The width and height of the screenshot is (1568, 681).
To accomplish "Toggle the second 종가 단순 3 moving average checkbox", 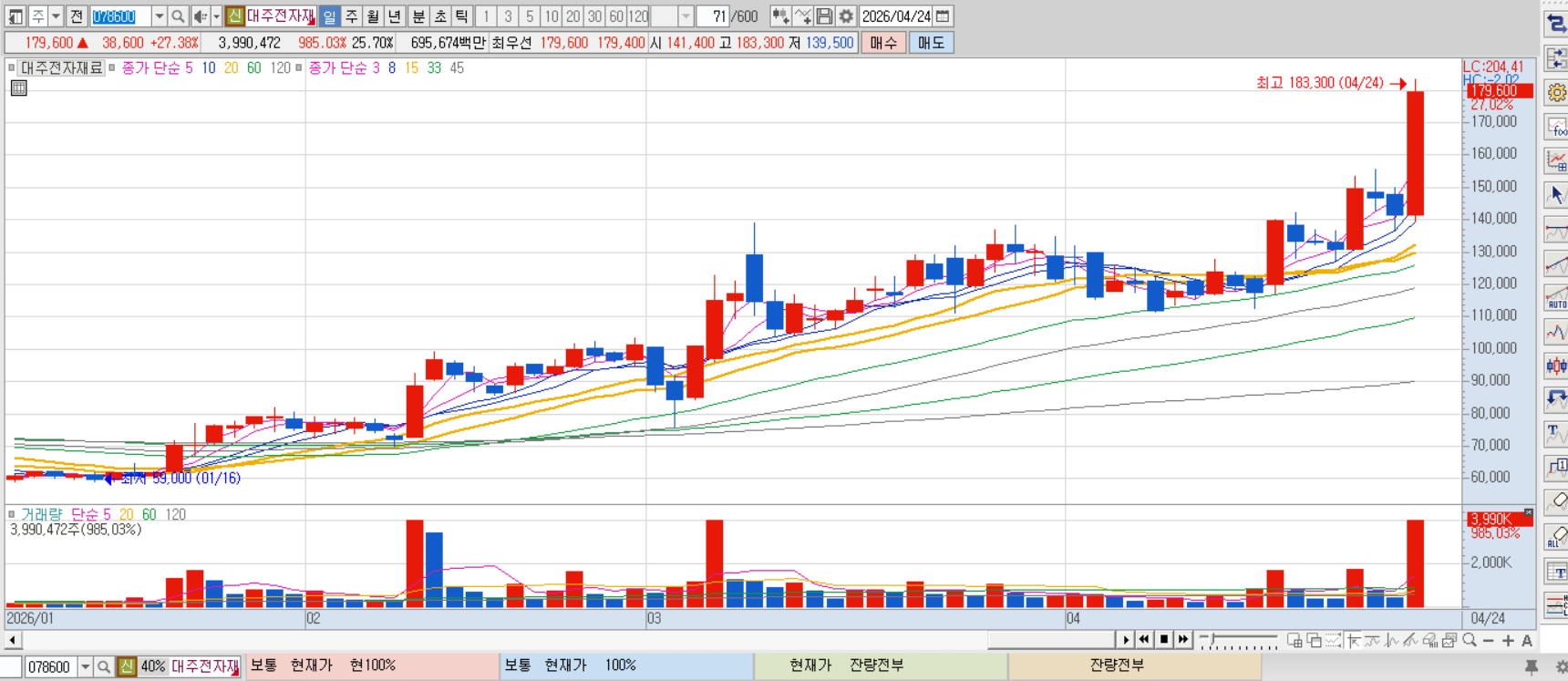I will [298, 67].
